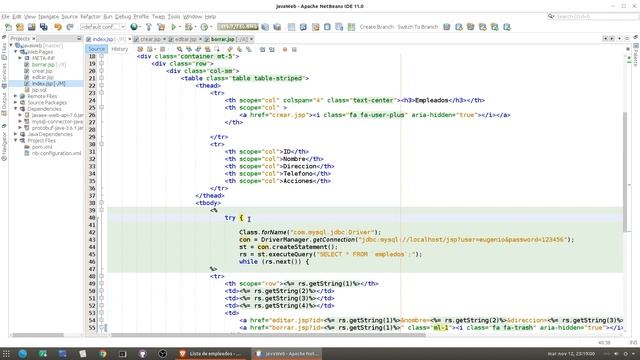The image size is (640, 360).
Task: Click the New File toolbar icon
Action: tap(8, 27)
